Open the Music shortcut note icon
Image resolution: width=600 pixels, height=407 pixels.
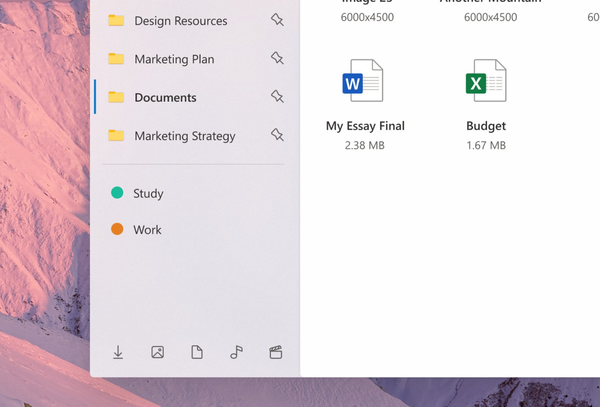point(236,352)
